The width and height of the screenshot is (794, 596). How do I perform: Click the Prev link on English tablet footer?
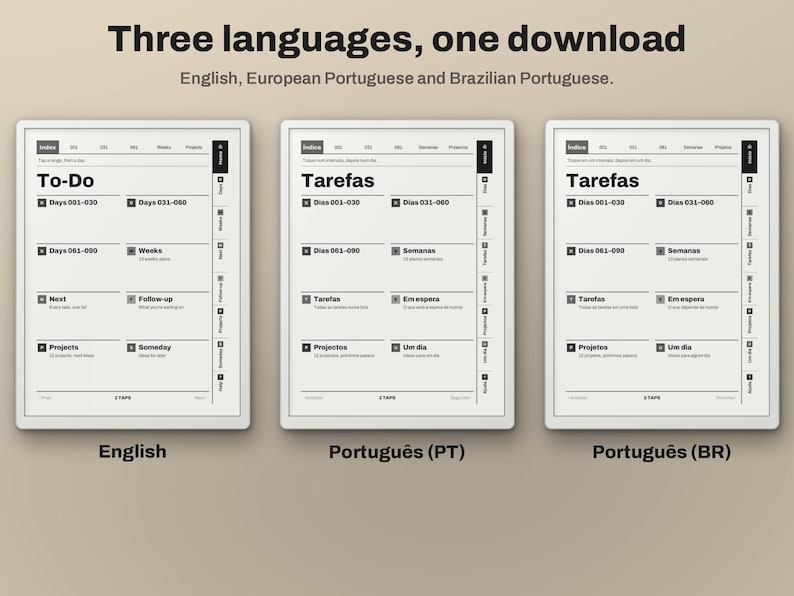45,398
